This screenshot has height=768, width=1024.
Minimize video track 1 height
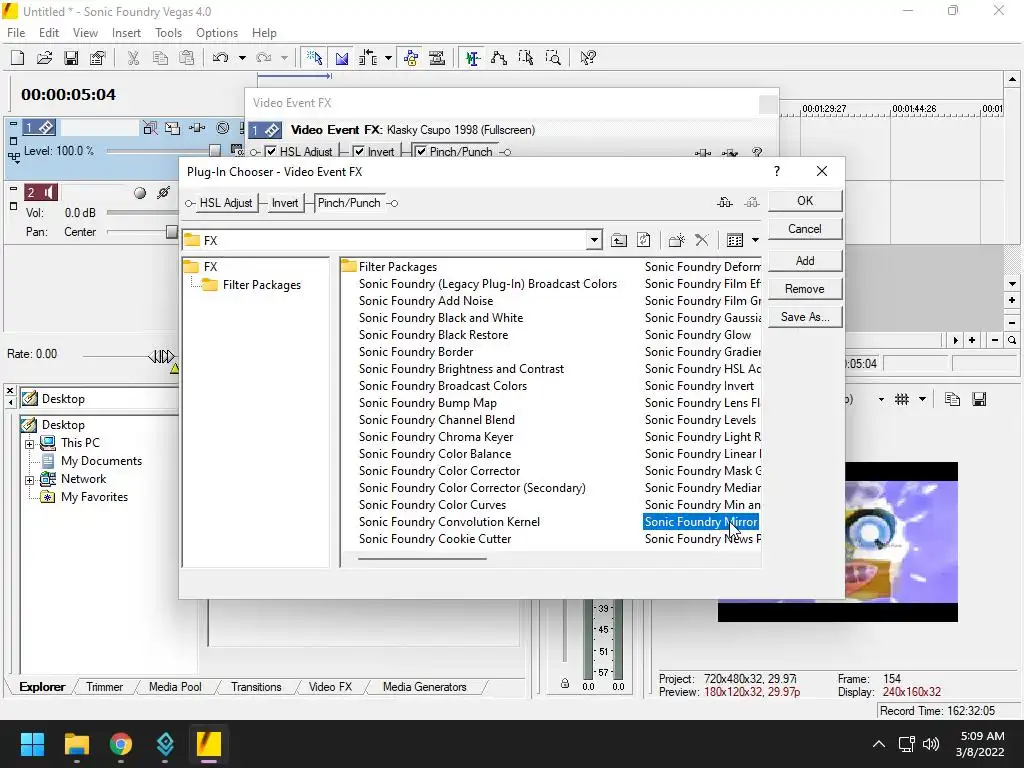pyautogui.click(x=13, y=122)
